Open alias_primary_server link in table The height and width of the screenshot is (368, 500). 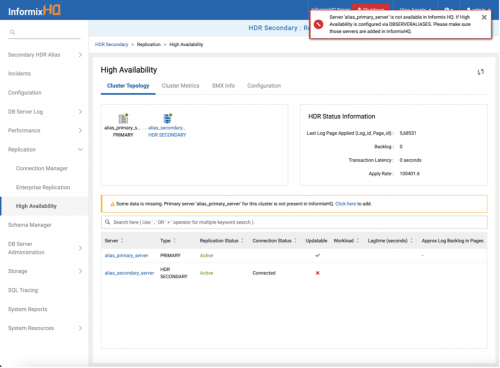(126, 255)
